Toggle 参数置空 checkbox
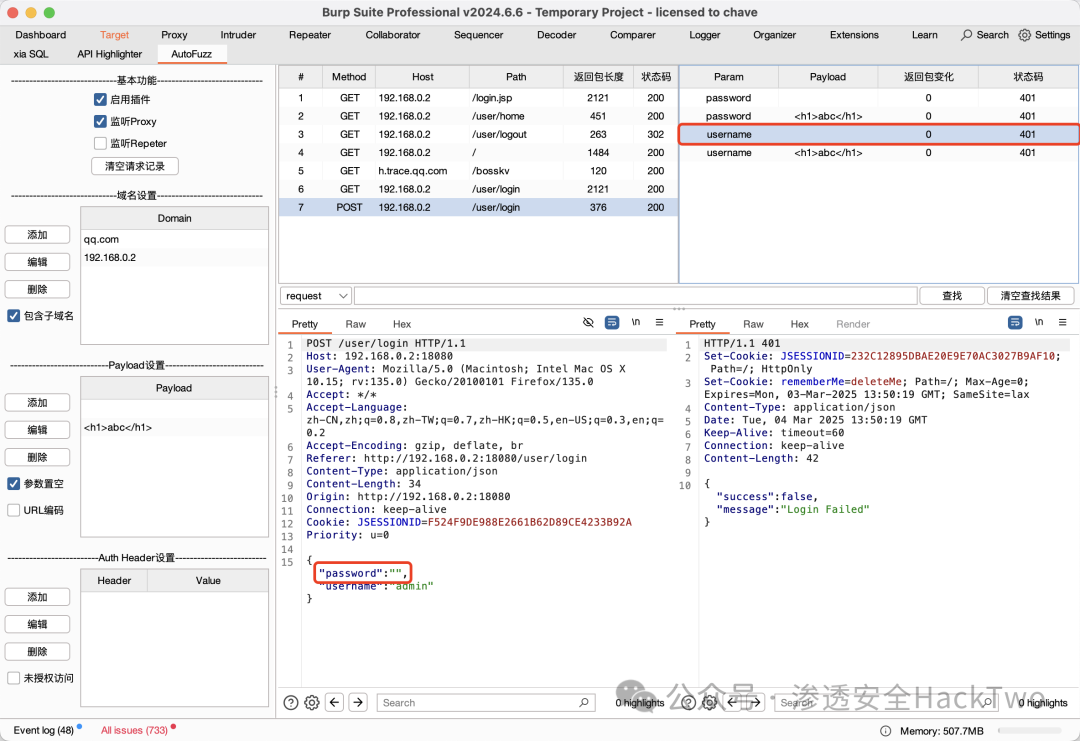1080x741 pixels. (14, 483)
